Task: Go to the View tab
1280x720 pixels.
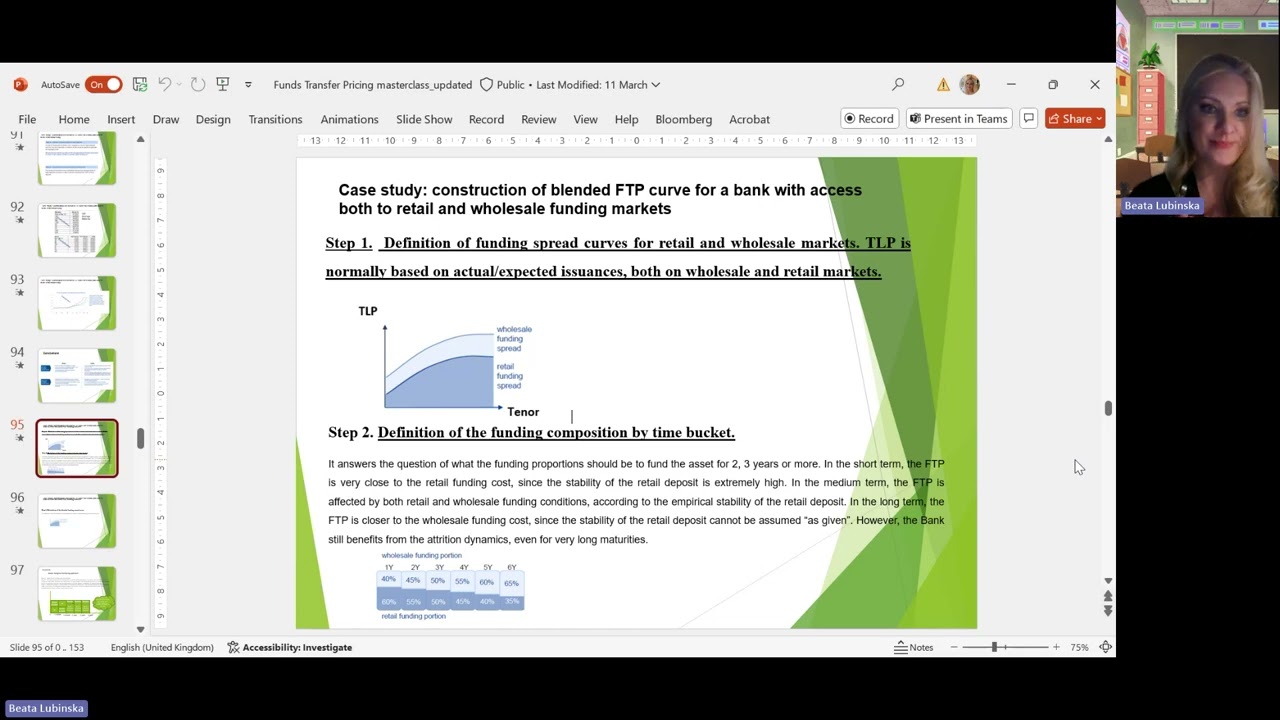Action: (x=585, y=119)
